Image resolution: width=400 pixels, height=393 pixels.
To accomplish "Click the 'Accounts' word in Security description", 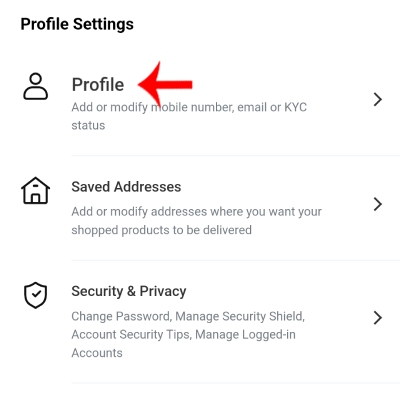I will coord(97,353).
